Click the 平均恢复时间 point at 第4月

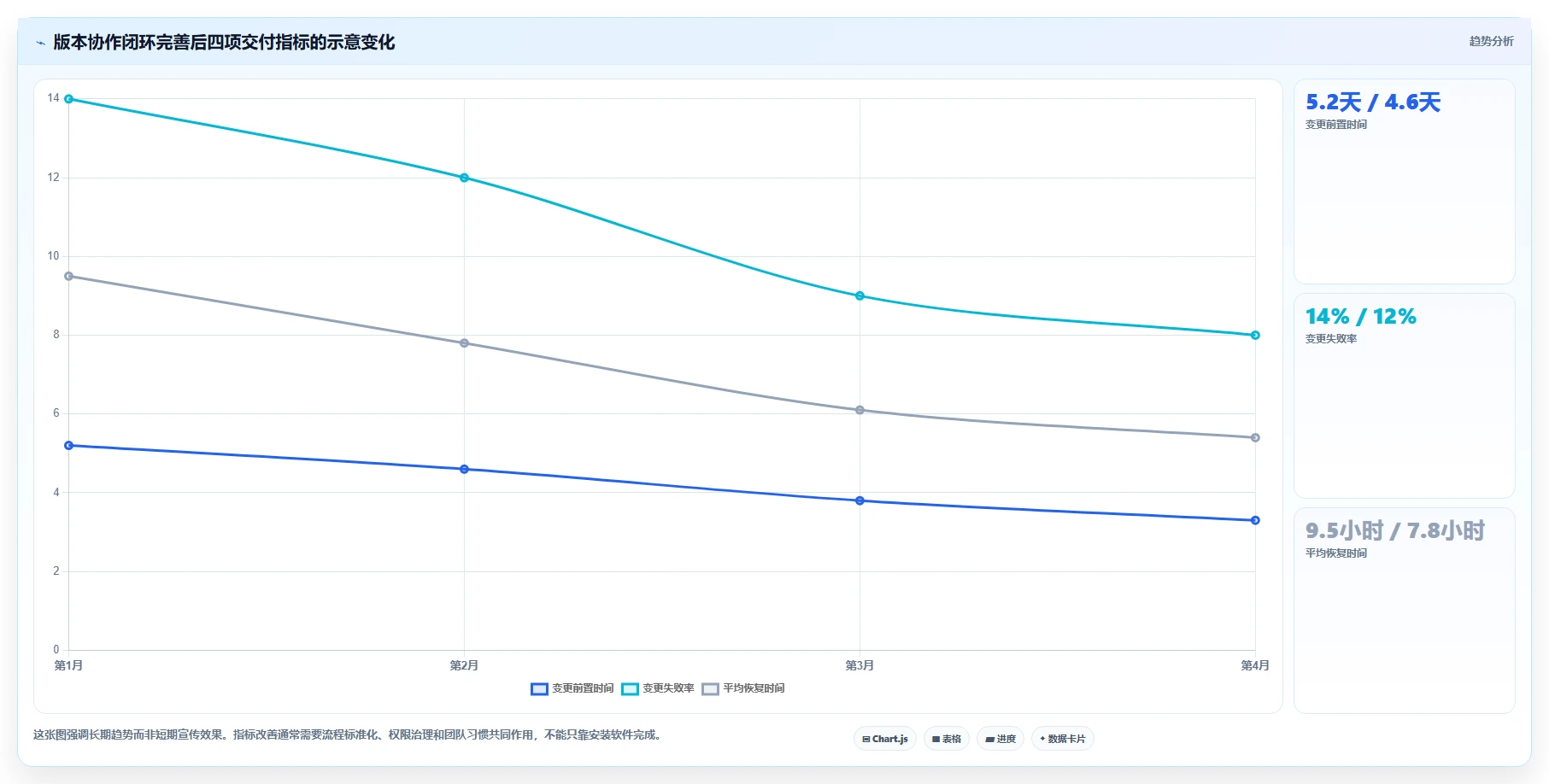pos(1255,438)
